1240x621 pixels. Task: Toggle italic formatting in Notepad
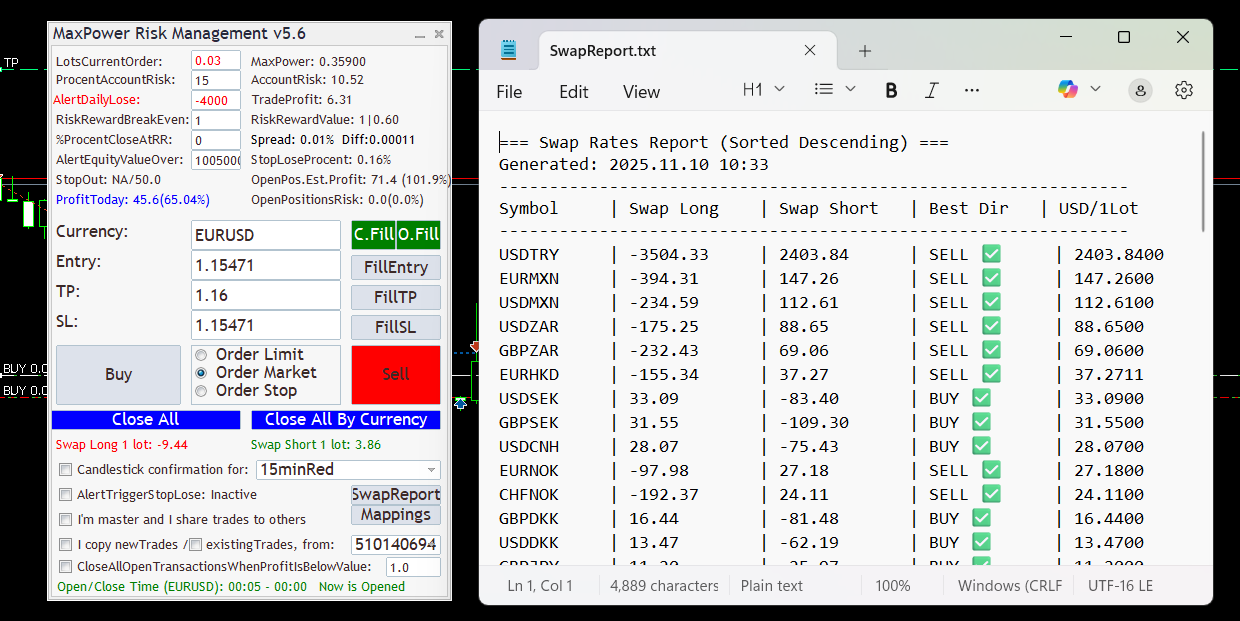(931, 90)
